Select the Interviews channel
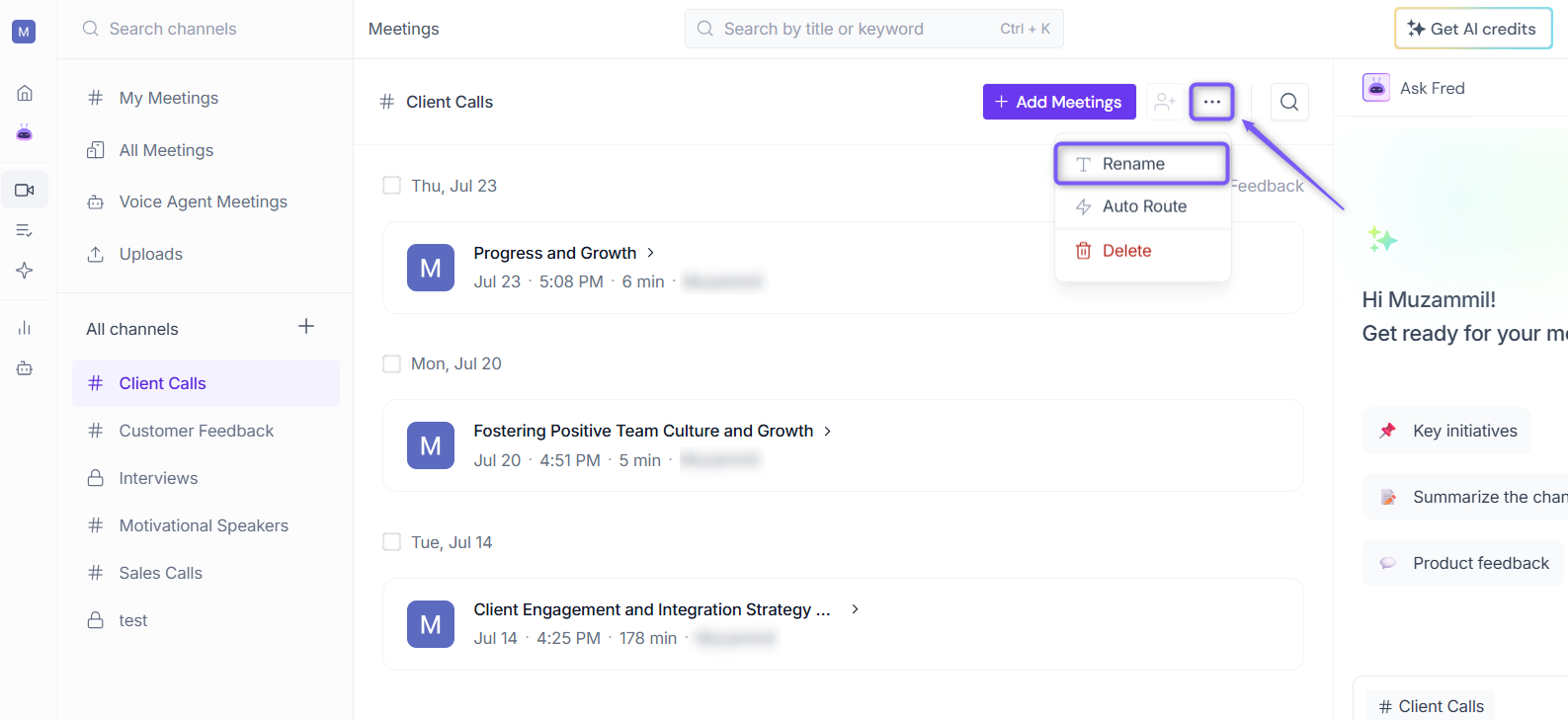The width and height of the screenshot is (1568, 720). [206, 478]
